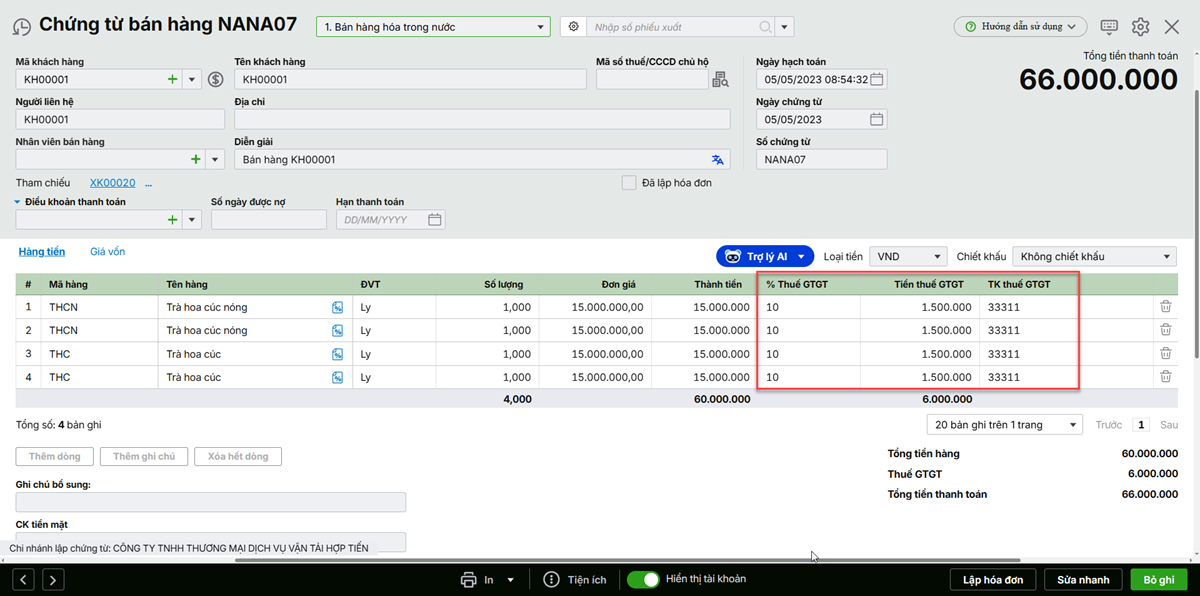The width and height of the screenshot is (1200, 596).
Task: Open the Chiết khấu dropdown
Action: click(x=1094, y=257)
